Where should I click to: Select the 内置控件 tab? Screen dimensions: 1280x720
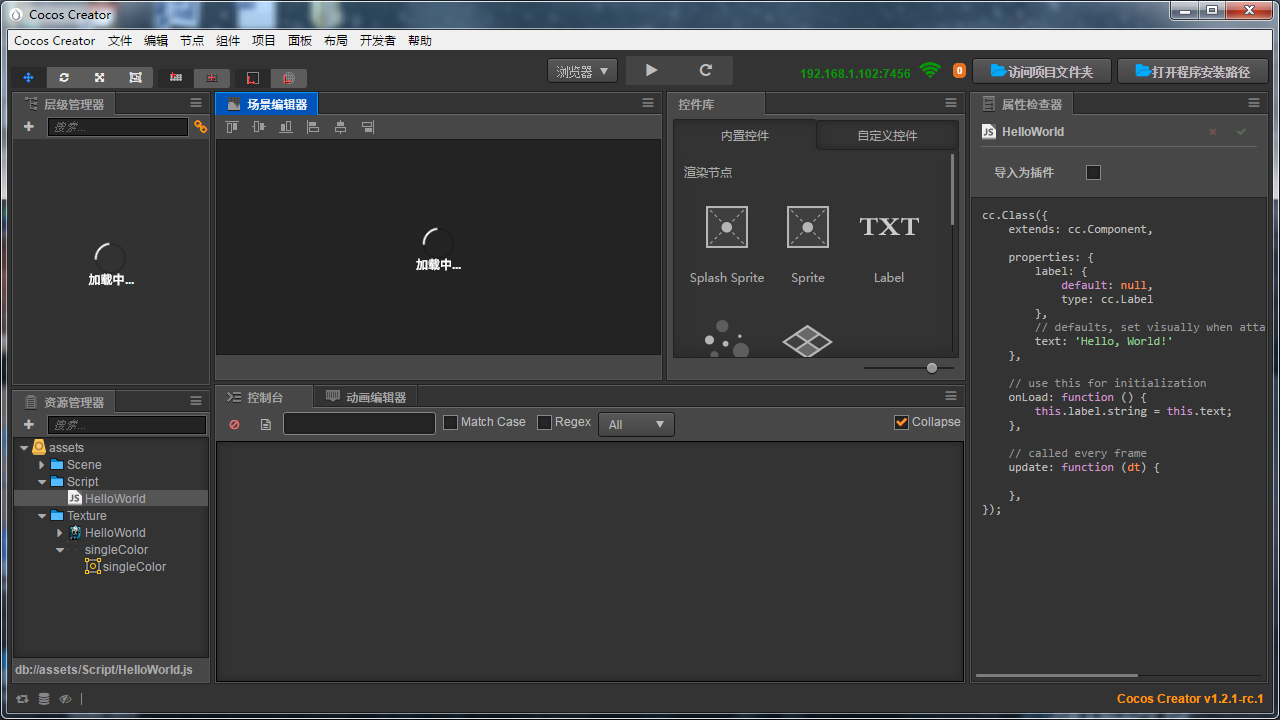(745, 135)
